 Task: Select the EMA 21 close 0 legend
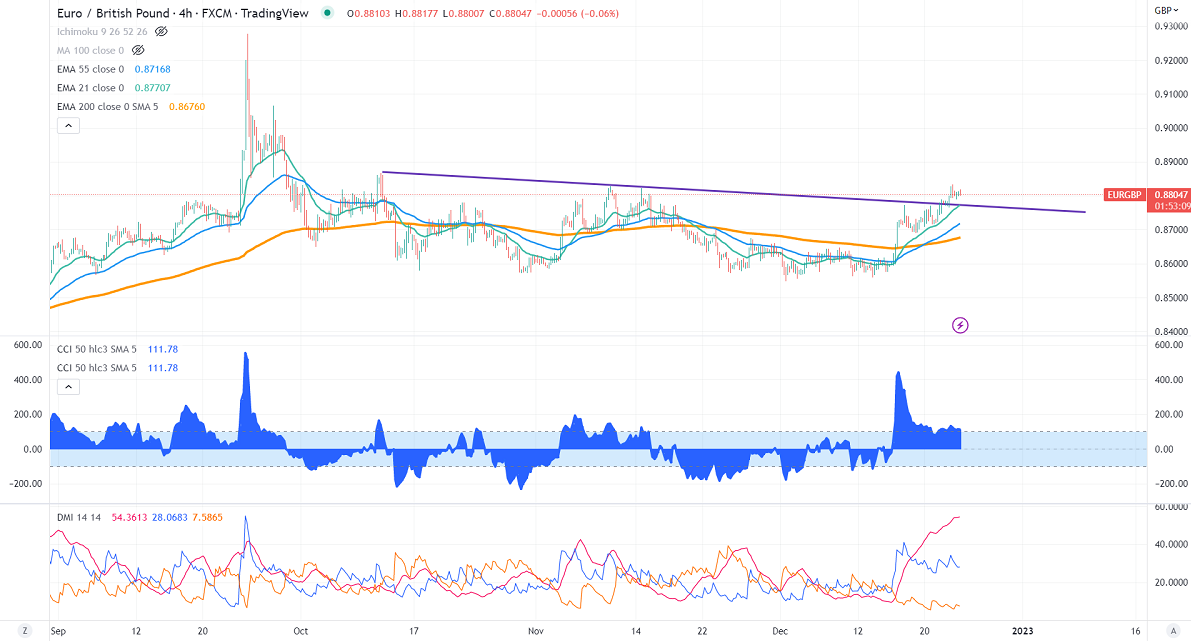coord(90,88)
